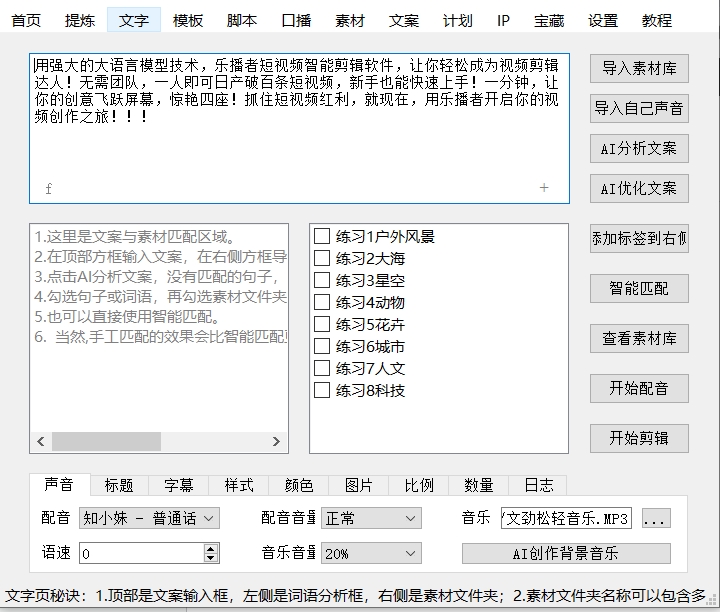Check the 练习1户外风景 folder checkbox

tap(322, 237)
